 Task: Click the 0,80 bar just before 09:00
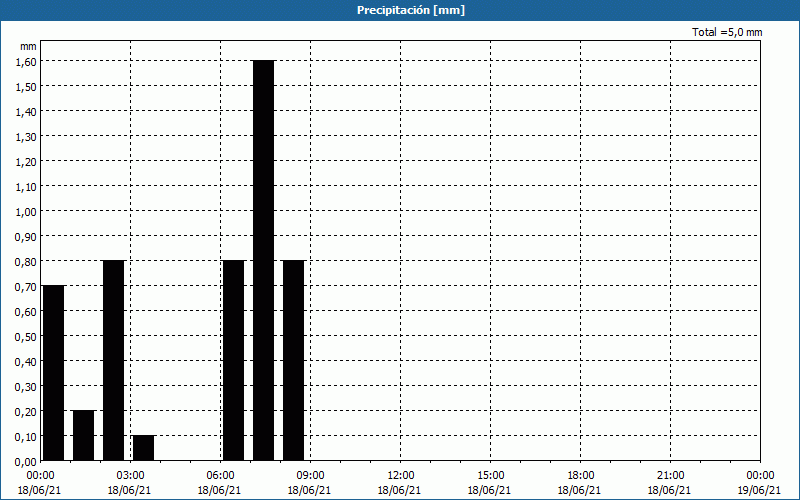coord(293,361)
